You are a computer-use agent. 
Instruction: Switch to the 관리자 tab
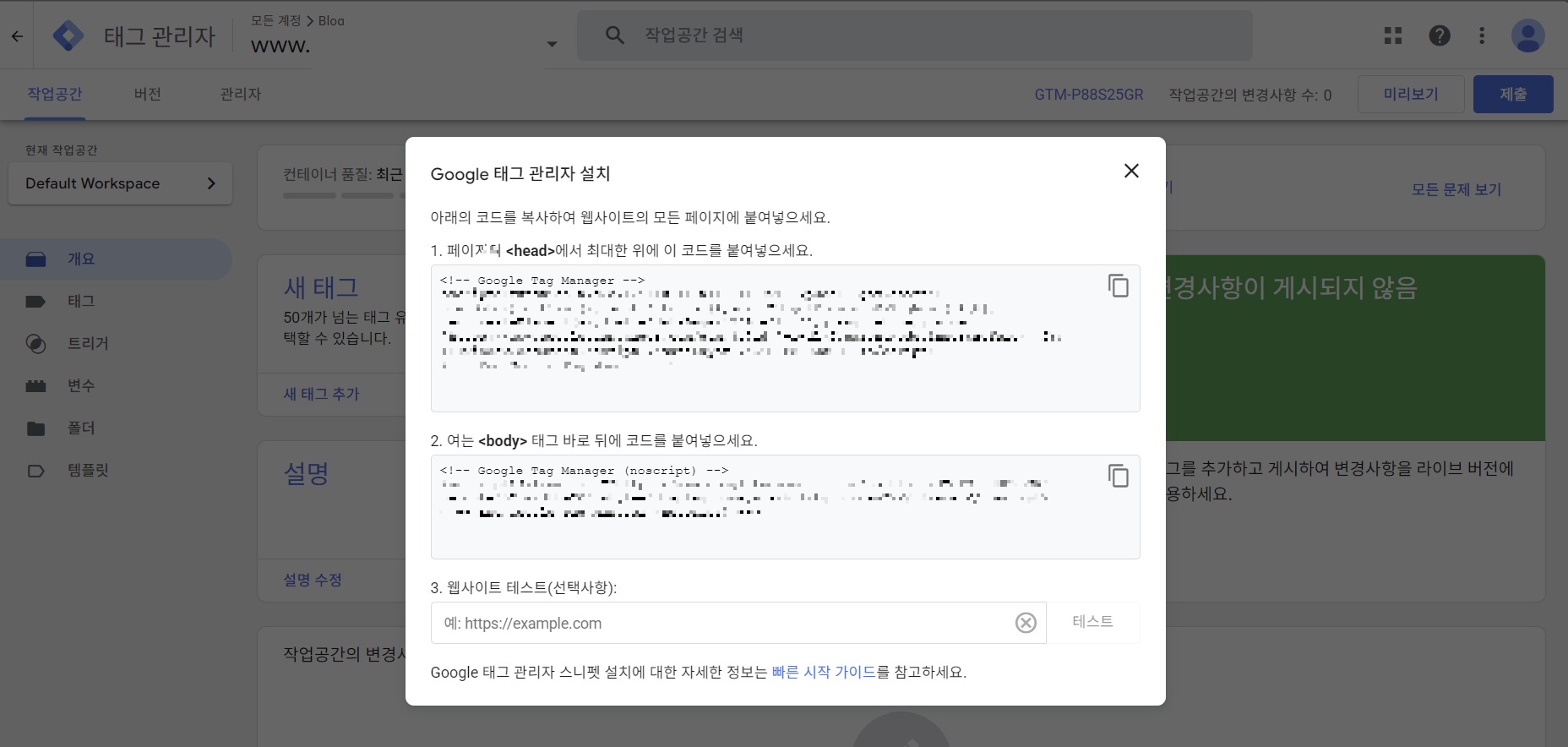click(x=241, y=94)
